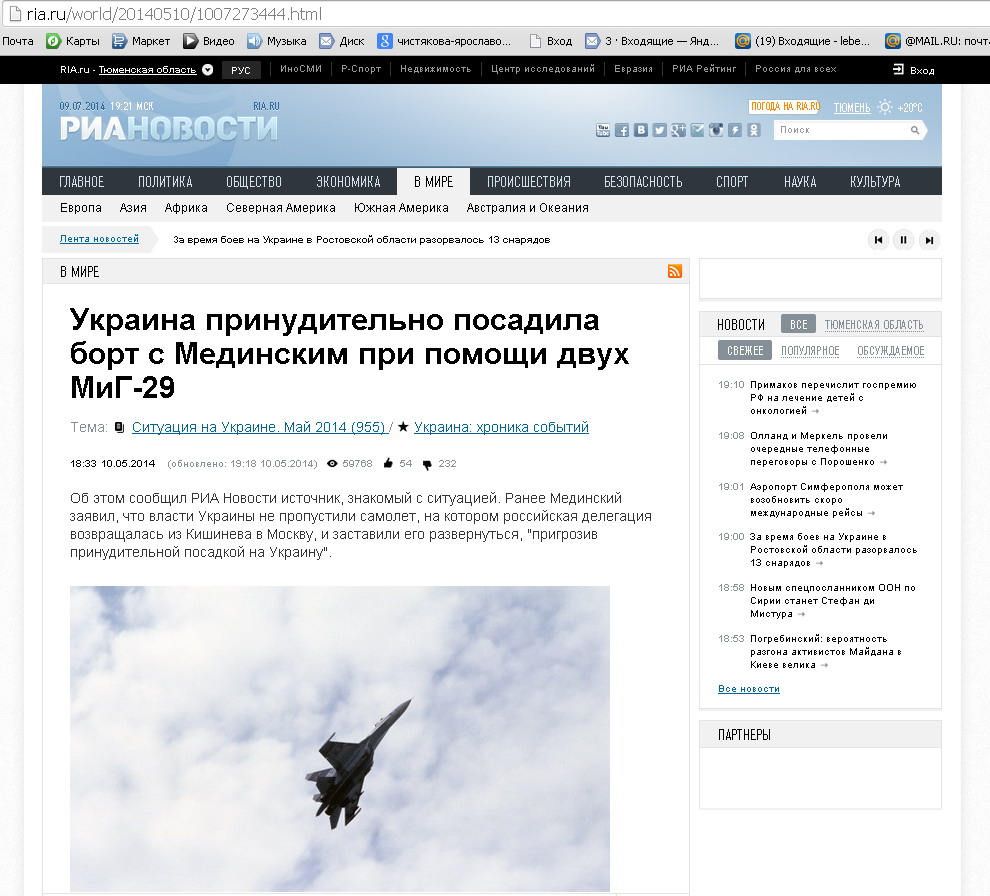The height and width of the screenshot is (896, 990).
Task: Open the envelope-check social icon
Action: (697, 130)
